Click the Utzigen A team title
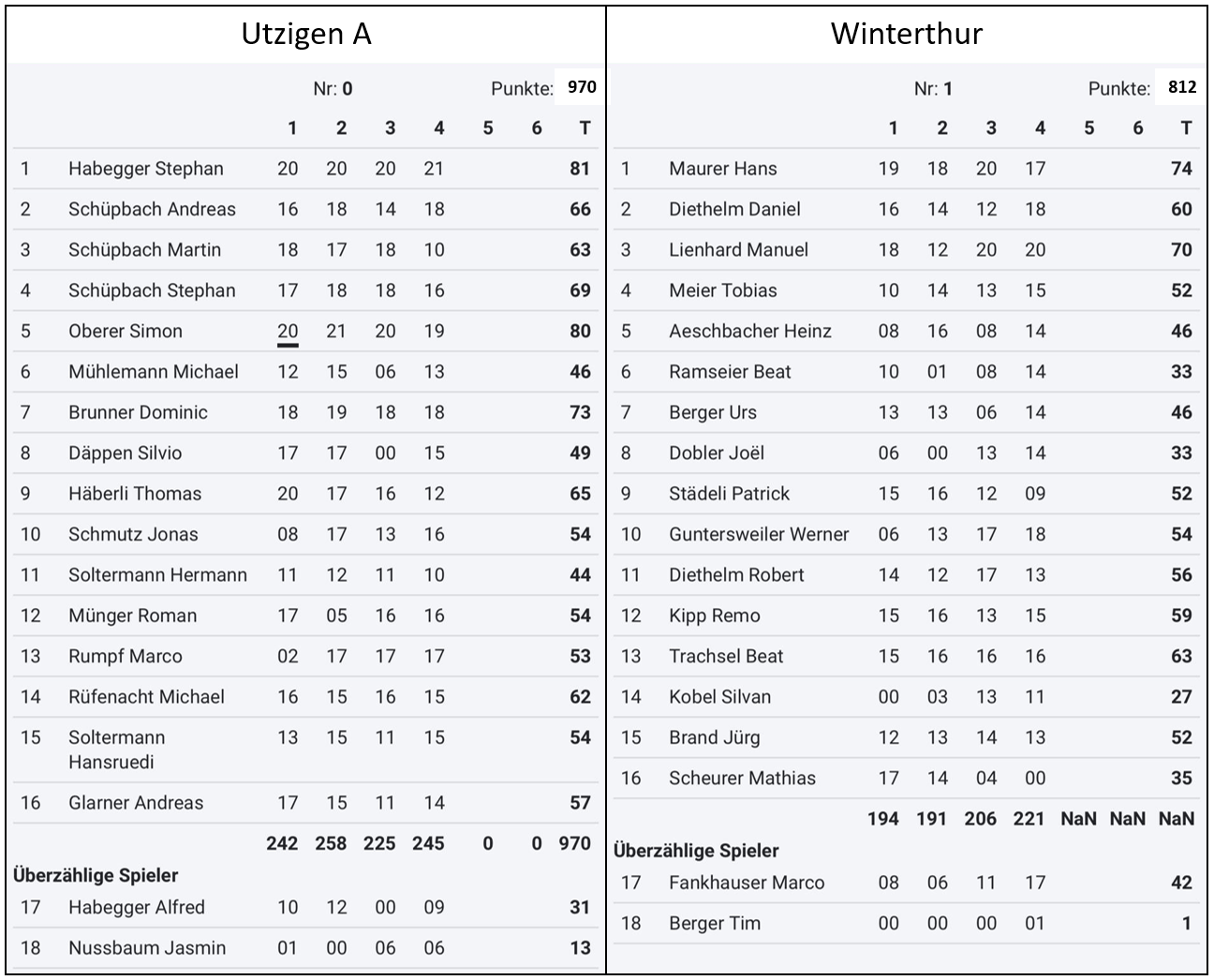 306,35
